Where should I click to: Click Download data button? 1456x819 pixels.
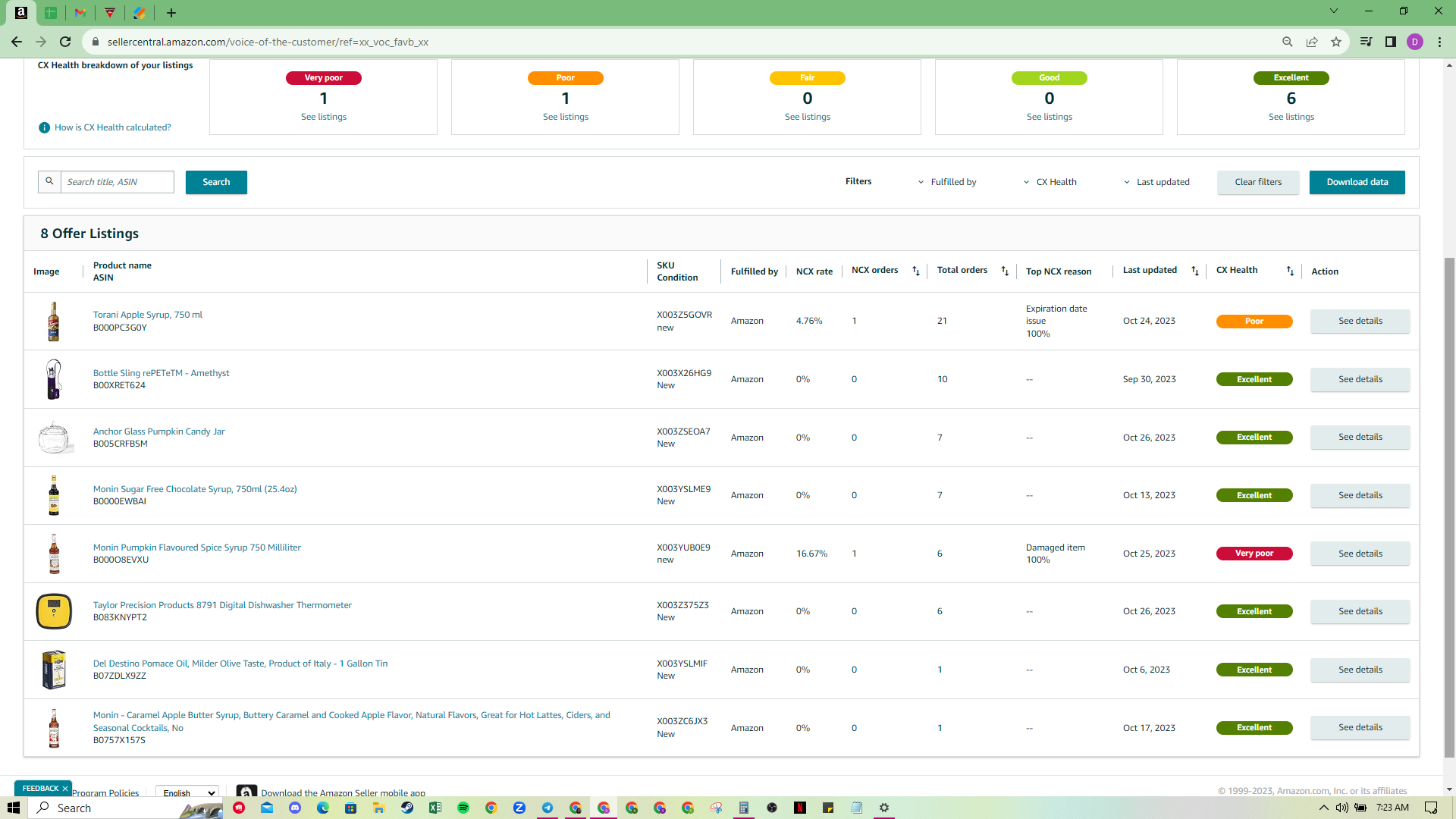click(1357, 182)
